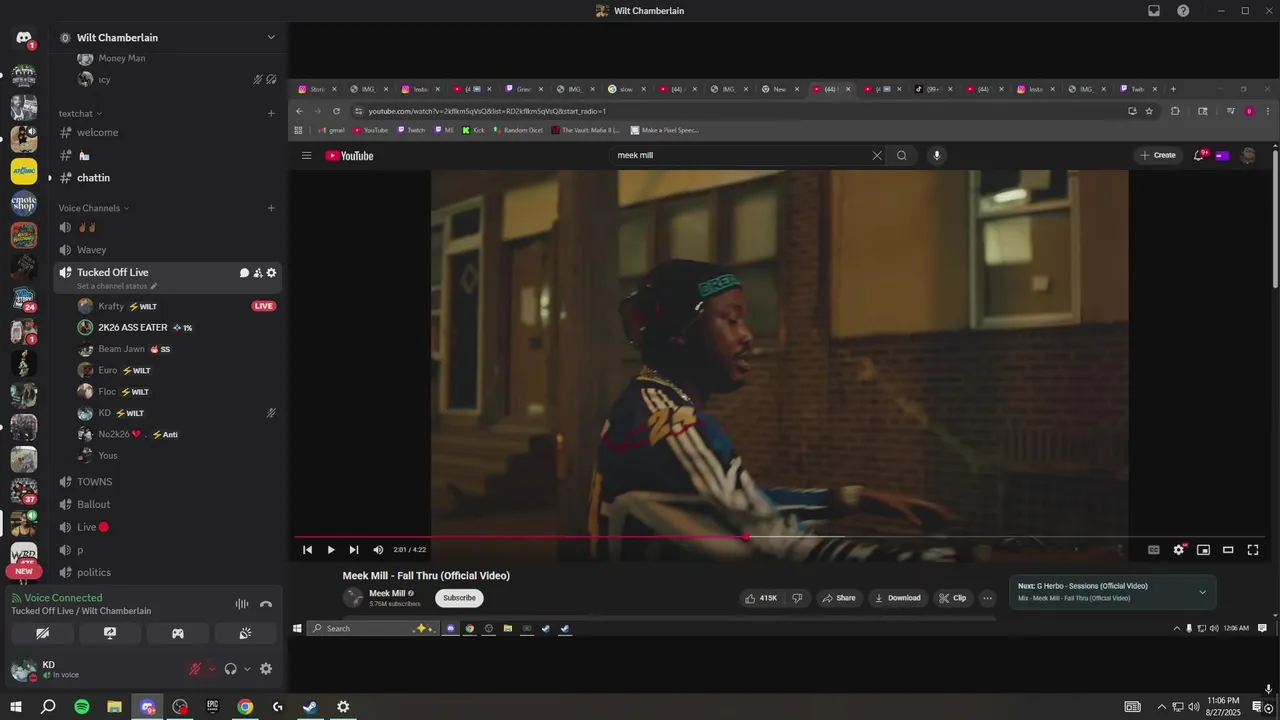Edit Tucked Off Live channel settings gear
The height and width of the screenshot is (720, 1280).
point(271,273)
